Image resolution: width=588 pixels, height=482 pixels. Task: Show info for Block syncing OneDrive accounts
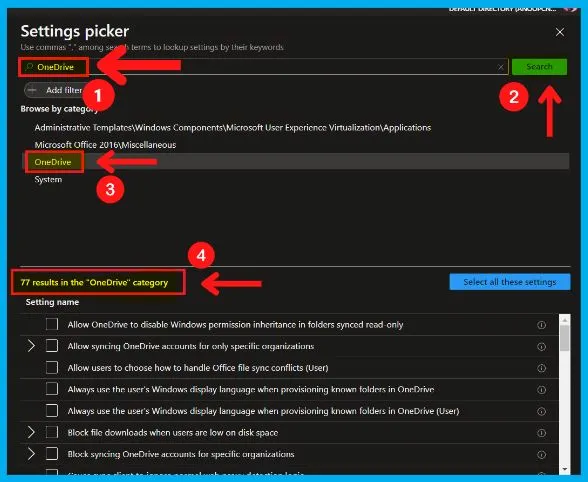click(541, 455)
